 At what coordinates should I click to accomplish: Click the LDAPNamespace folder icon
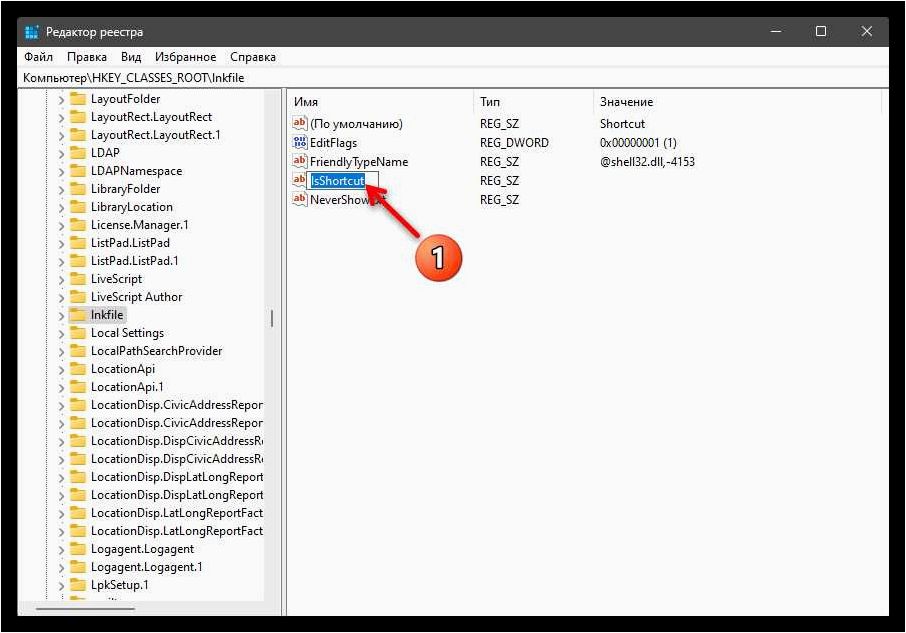(x=77, y=171)
